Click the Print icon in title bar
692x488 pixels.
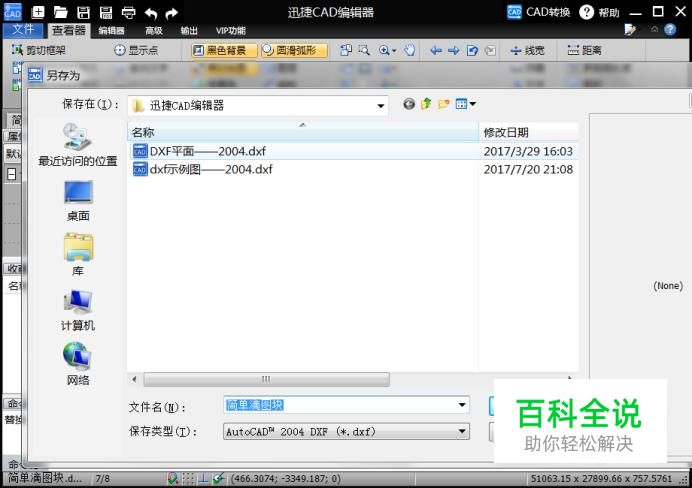tap(128, 12)
